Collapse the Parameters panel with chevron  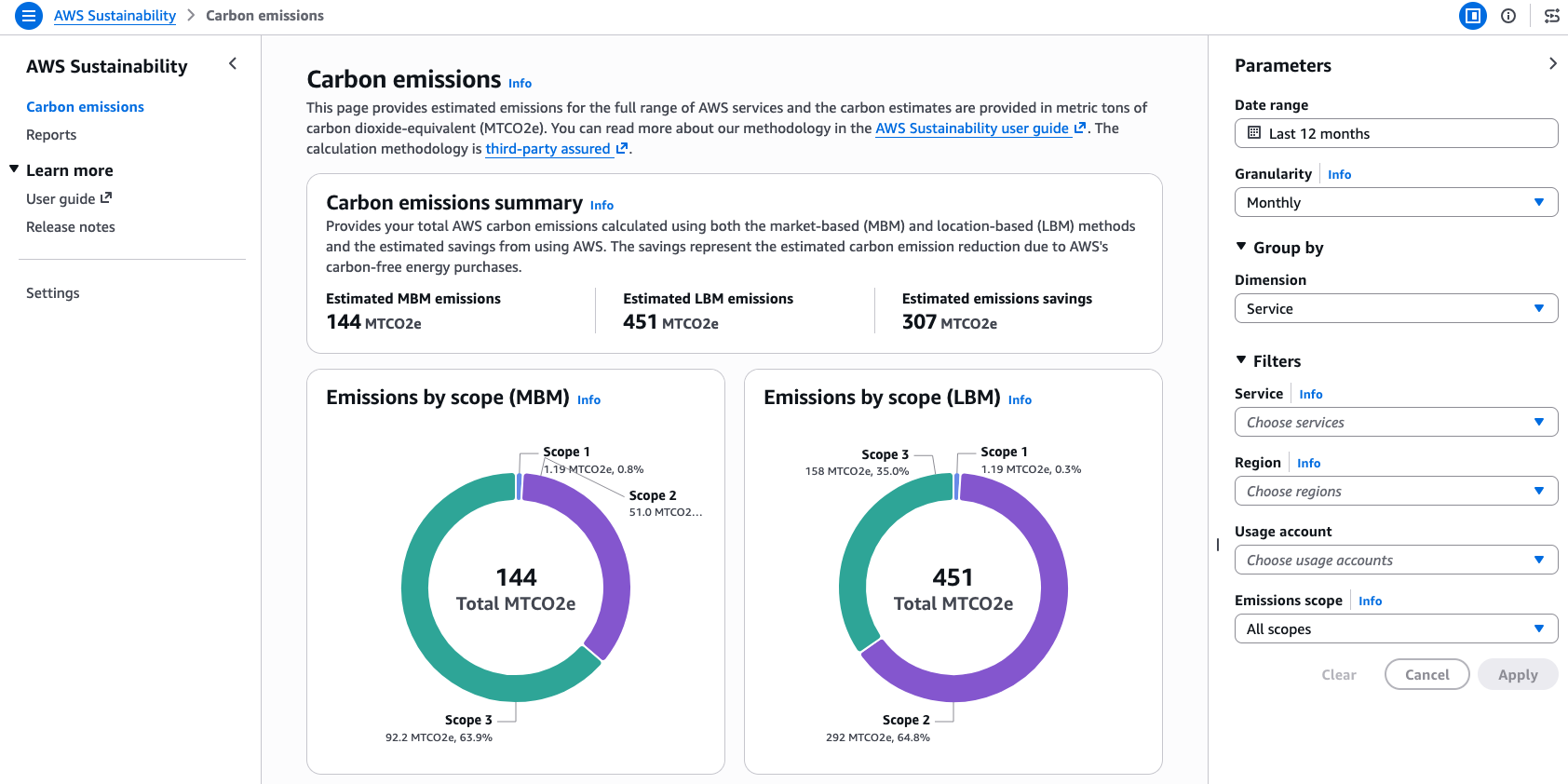(x=1552, y=63)
